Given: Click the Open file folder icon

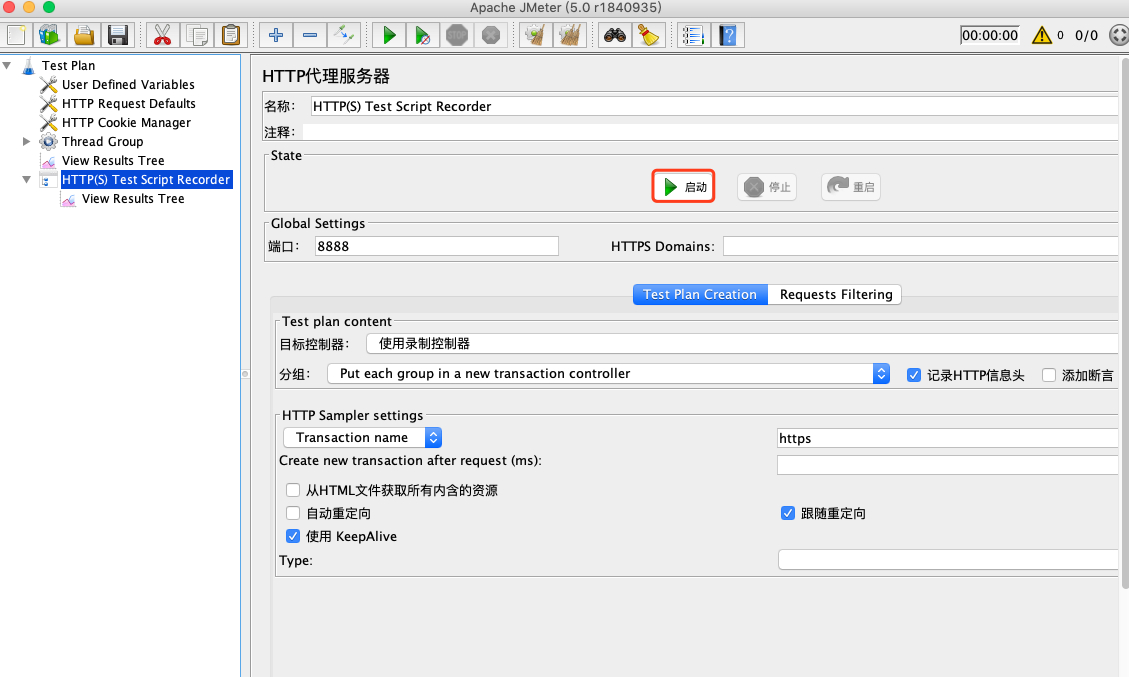Looking at the screenshot, I should [x=84, y=35].
